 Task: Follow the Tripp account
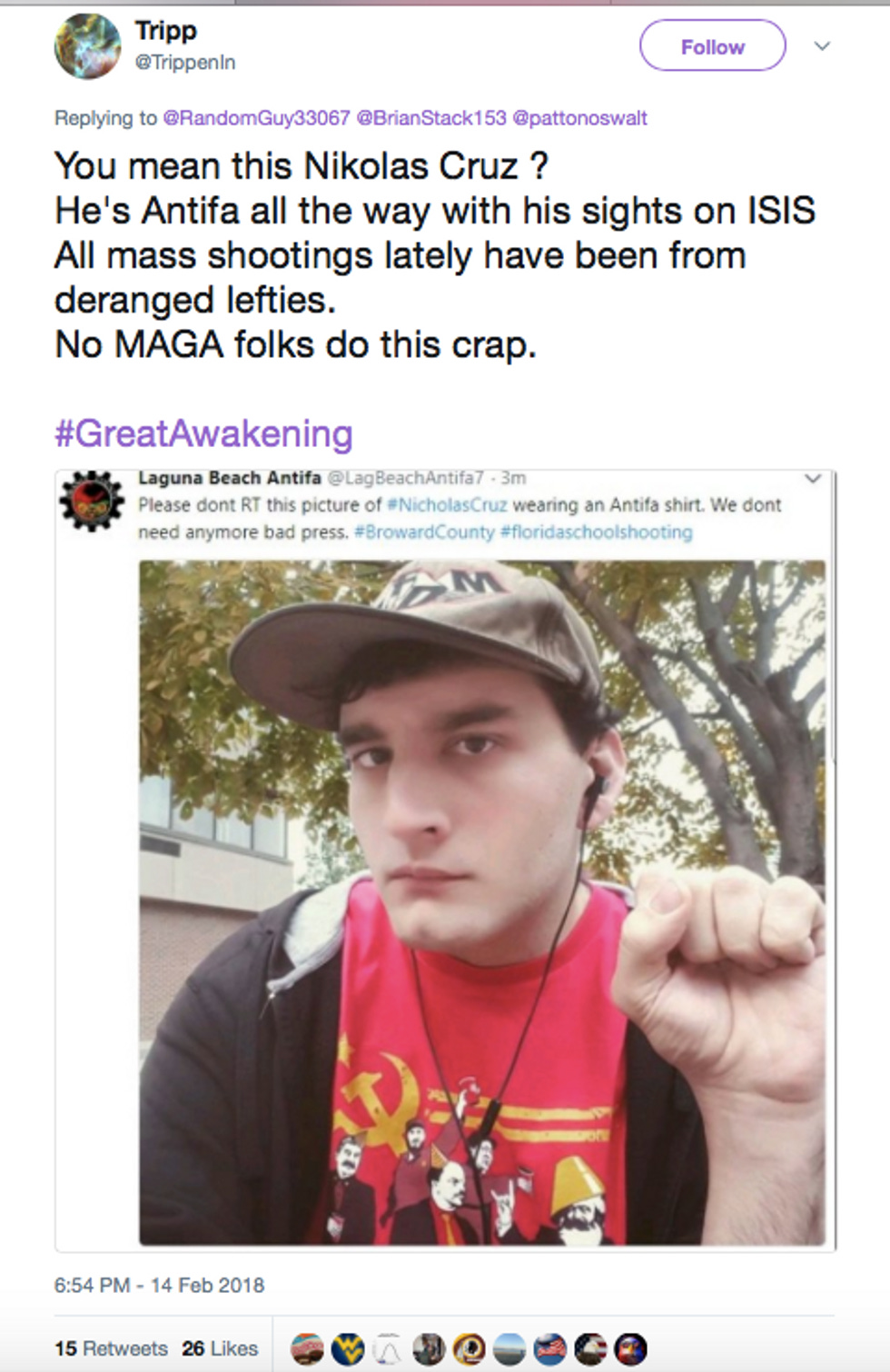pyautogui.click(x=713, y=46)
